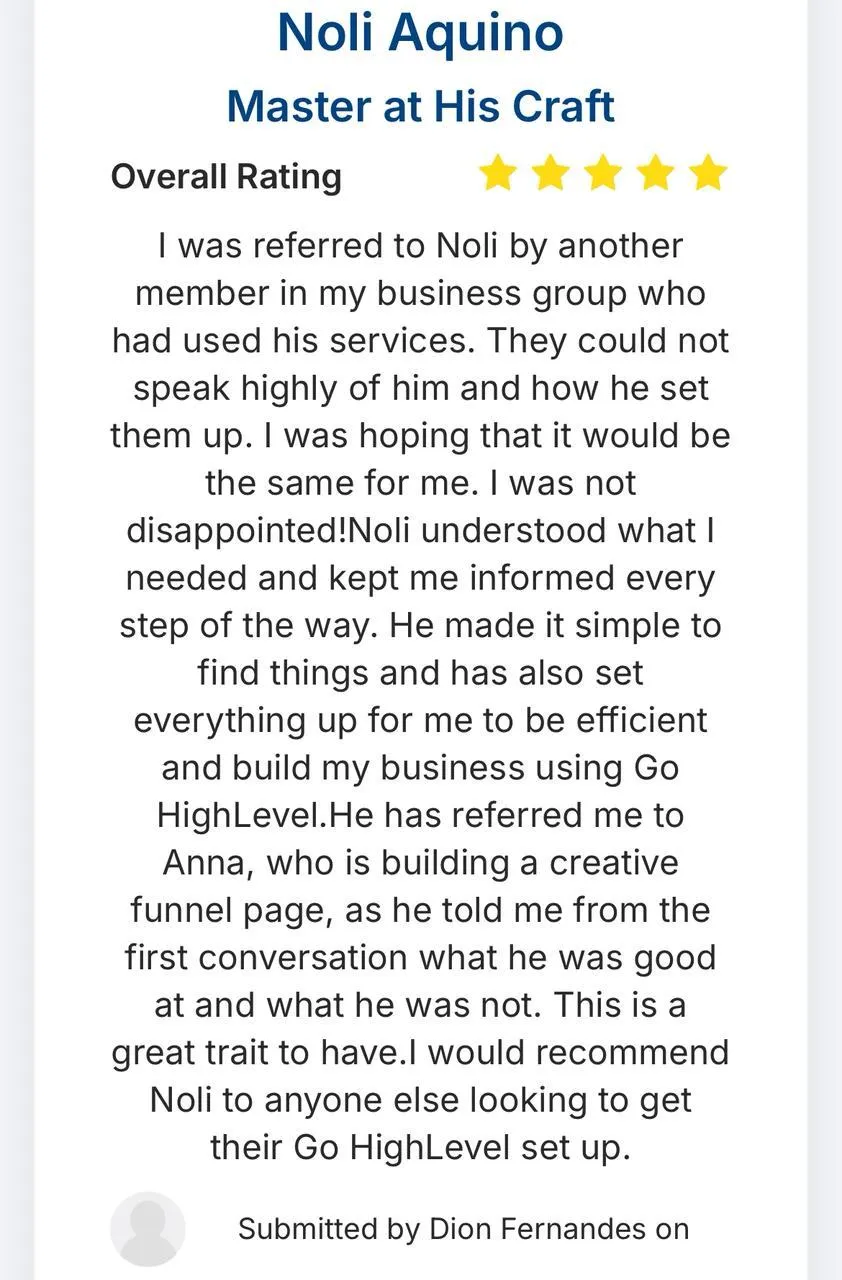
Task: Click the fifth rating star
Action: 708,173
